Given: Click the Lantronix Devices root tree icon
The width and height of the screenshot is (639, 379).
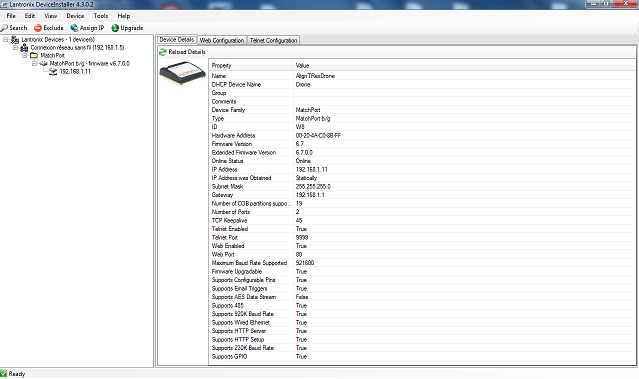Looking at the screenshot, I should pos(15,40).
